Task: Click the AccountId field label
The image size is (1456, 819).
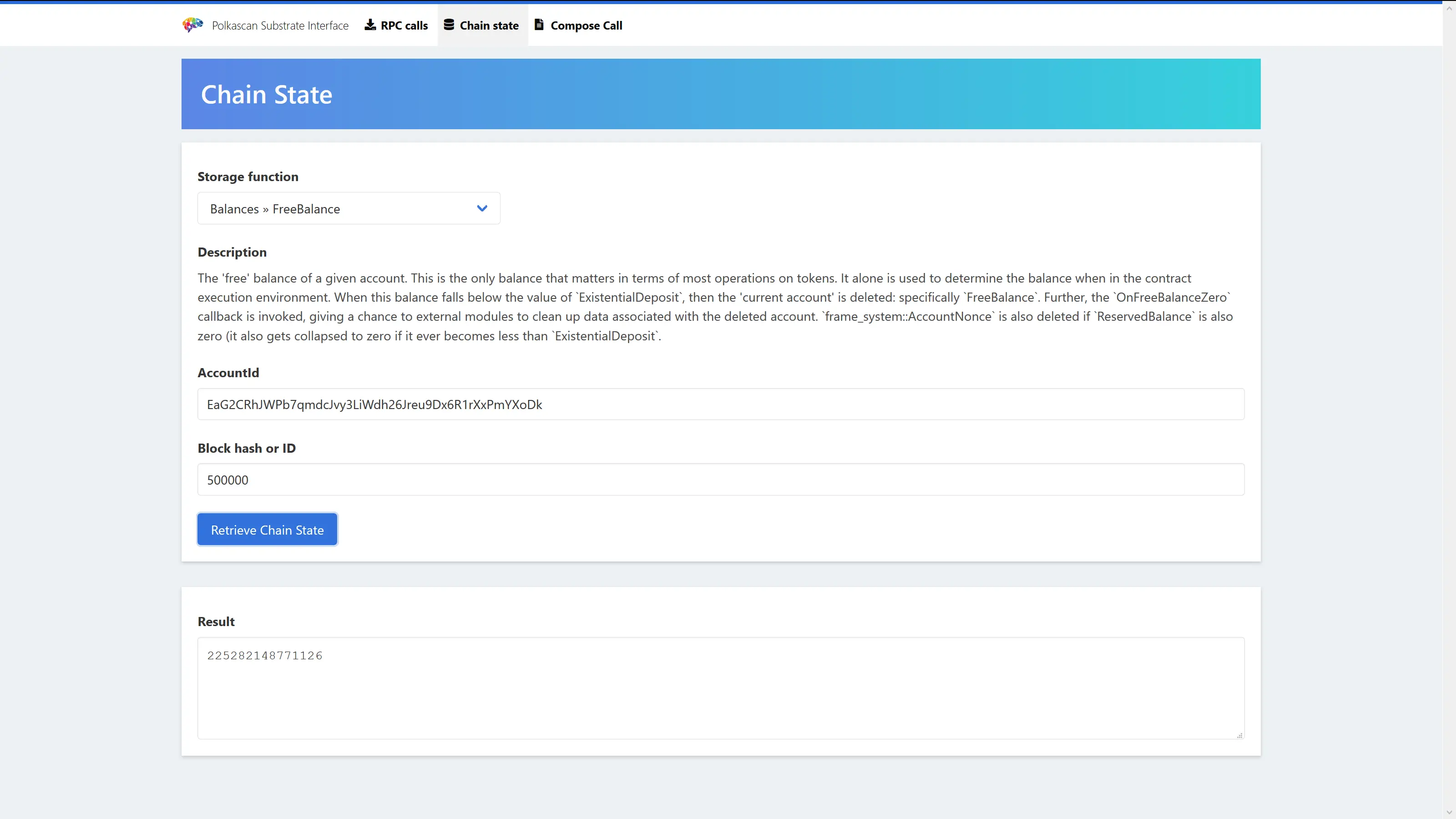Action: coord(228,373)
